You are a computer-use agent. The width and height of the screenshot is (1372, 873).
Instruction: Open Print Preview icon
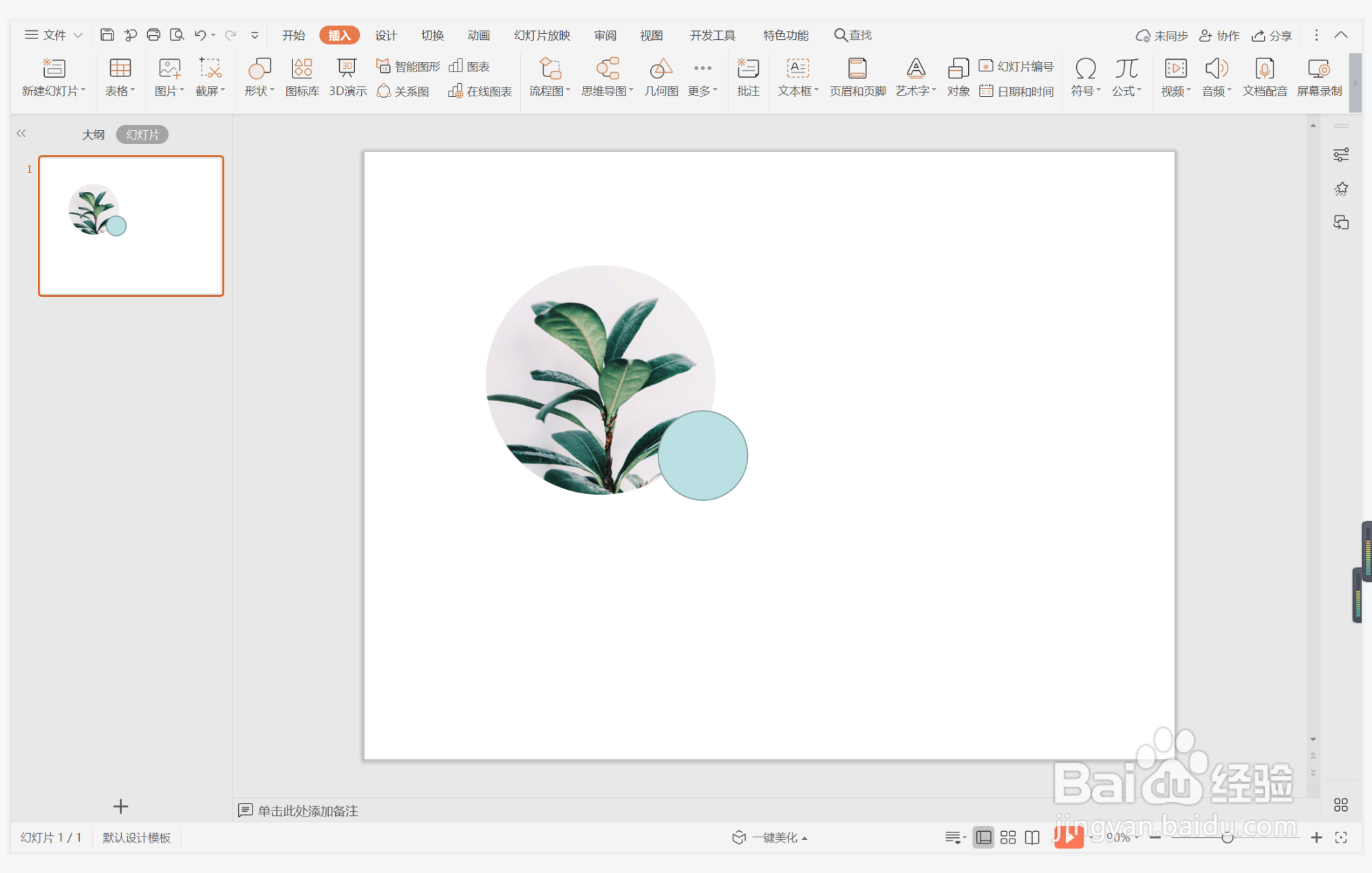pos(177,34)
